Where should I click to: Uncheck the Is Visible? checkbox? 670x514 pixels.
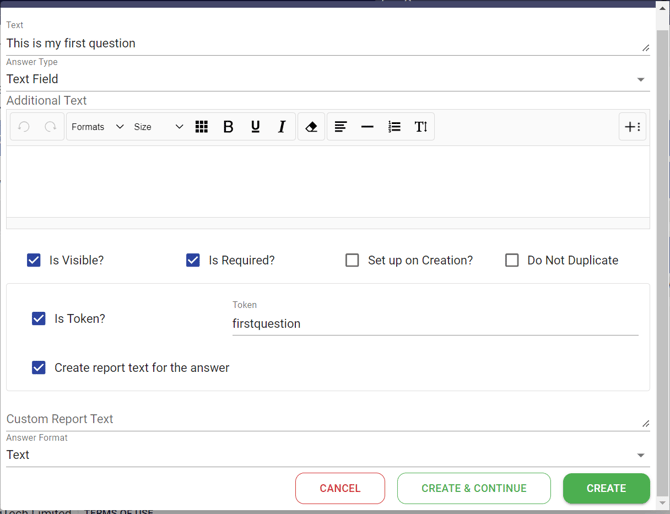[34, 260]
